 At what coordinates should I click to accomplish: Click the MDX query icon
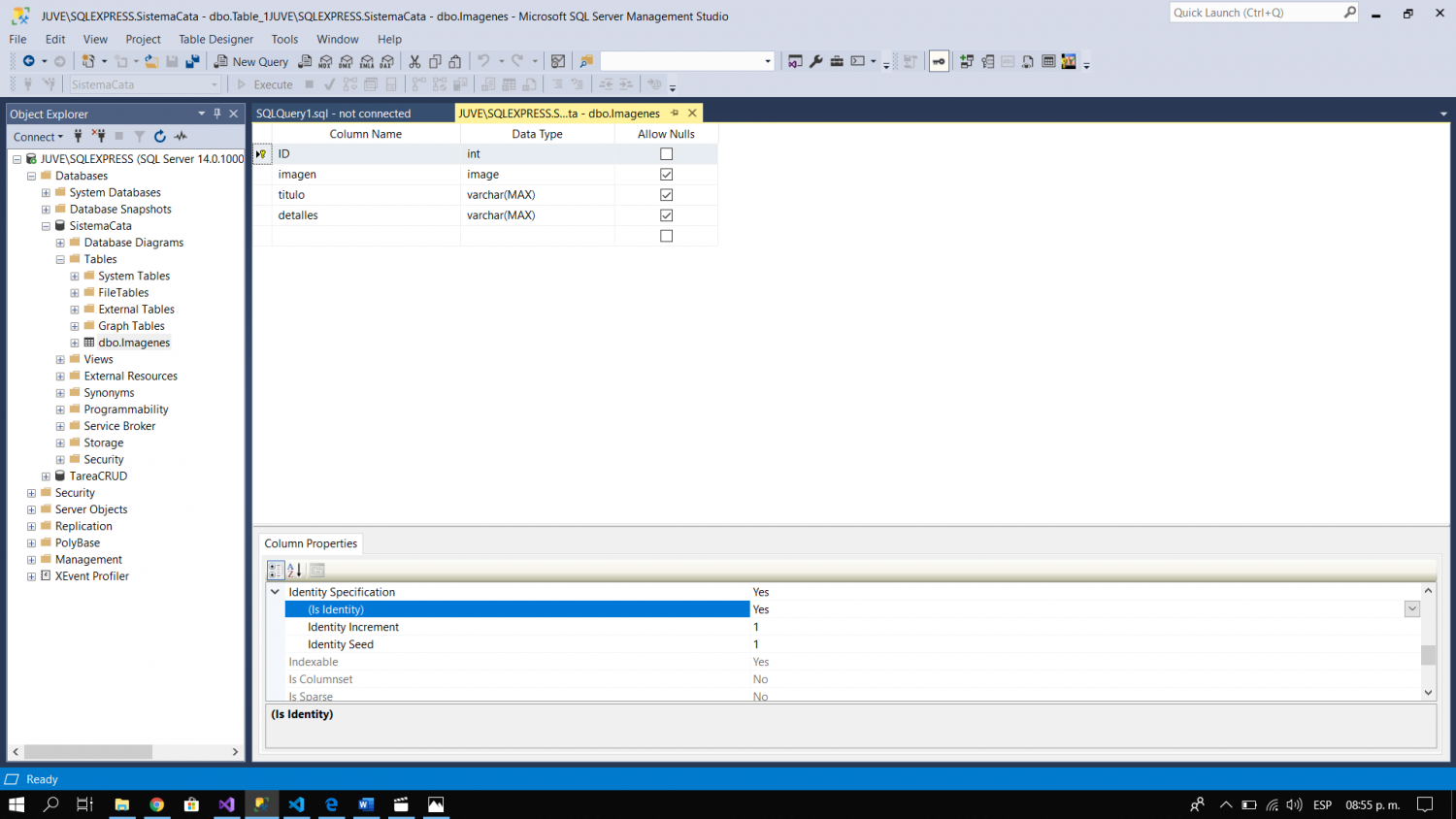(x=325, y=61)
